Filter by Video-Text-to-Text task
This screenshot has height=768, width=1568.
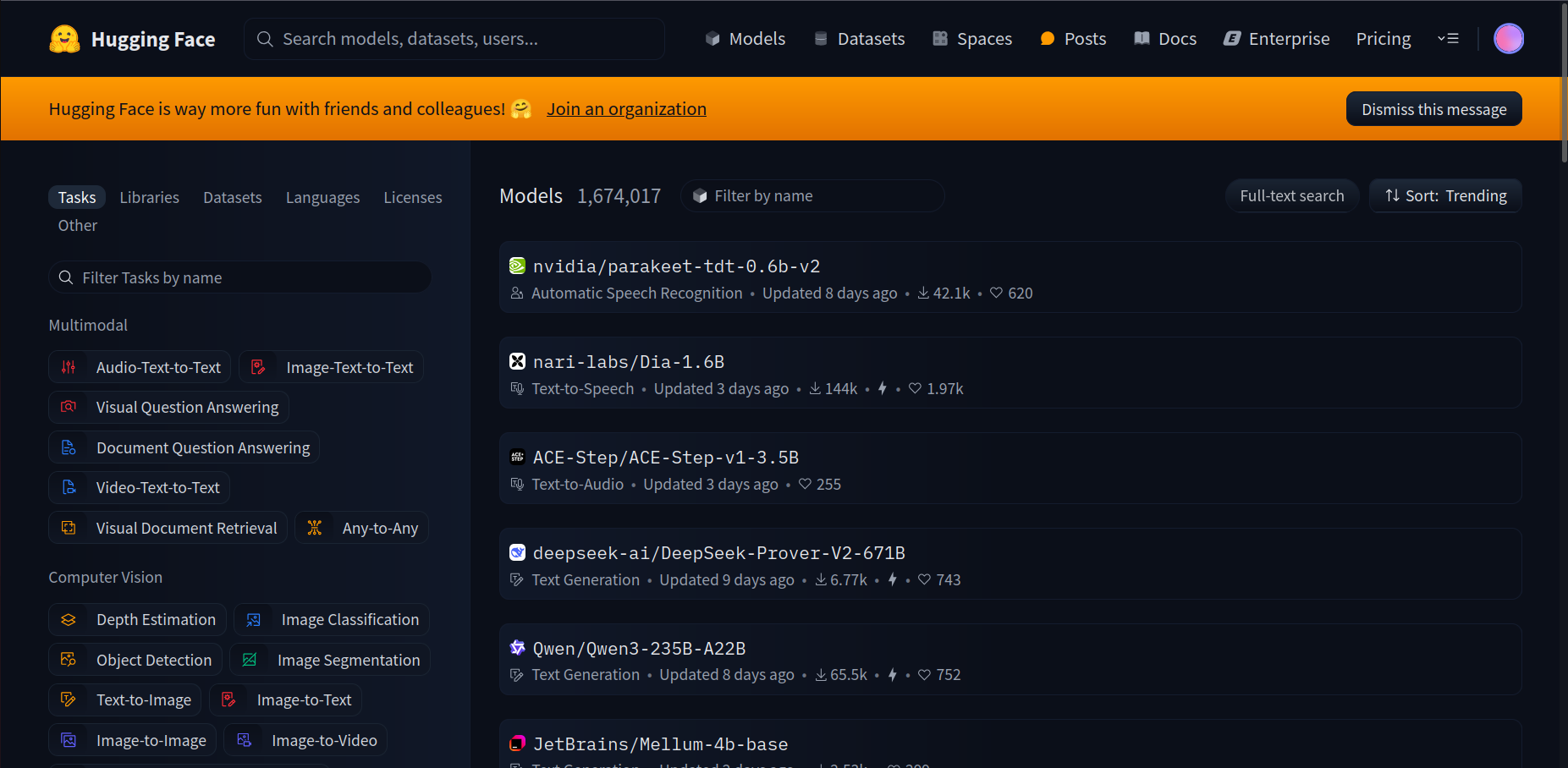click(139, 487)
